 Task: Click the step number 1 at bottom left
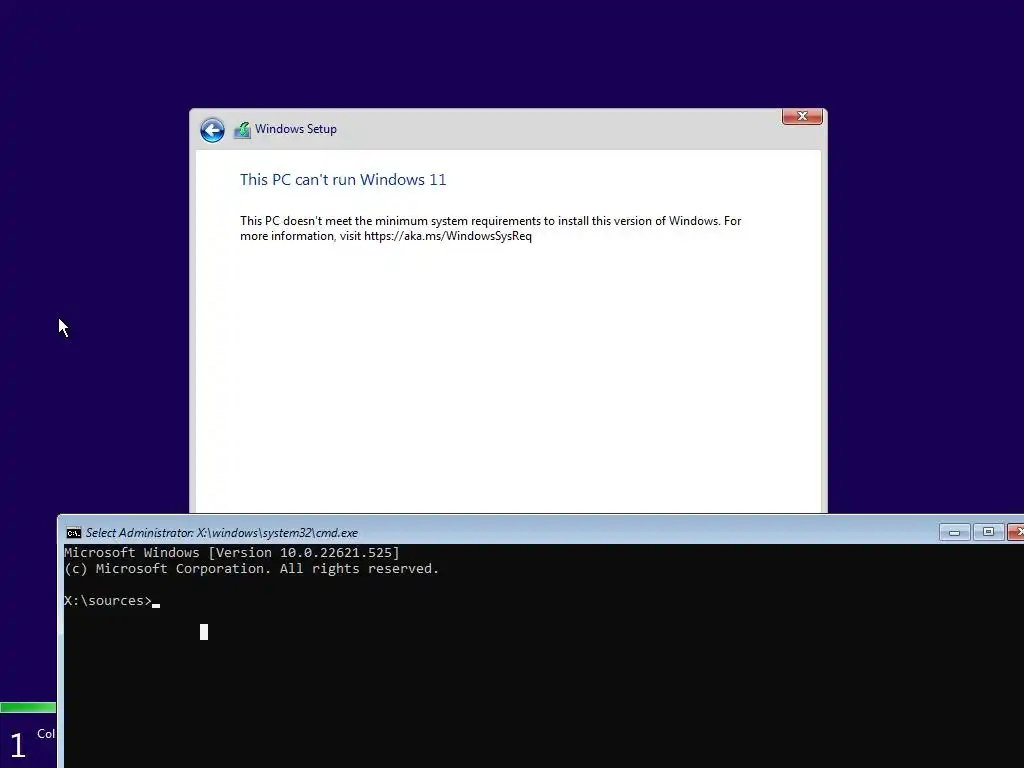point(18,745)
